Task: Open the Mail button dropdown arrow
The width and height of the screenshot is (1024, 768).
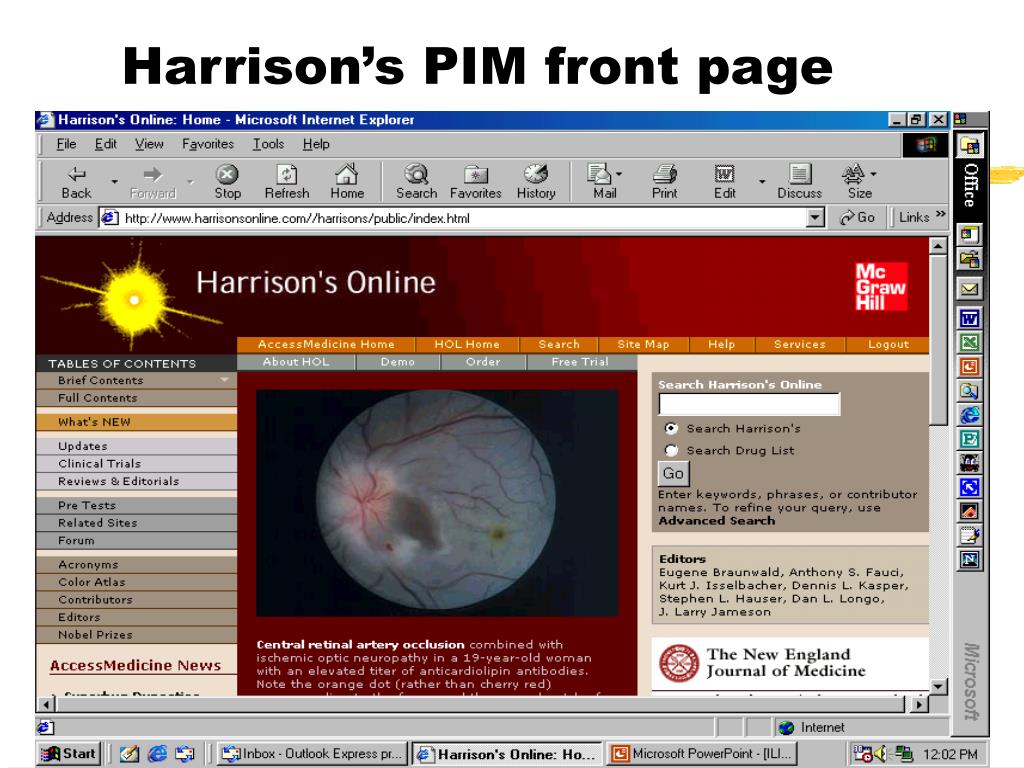Action: click(x=619, y=174)
